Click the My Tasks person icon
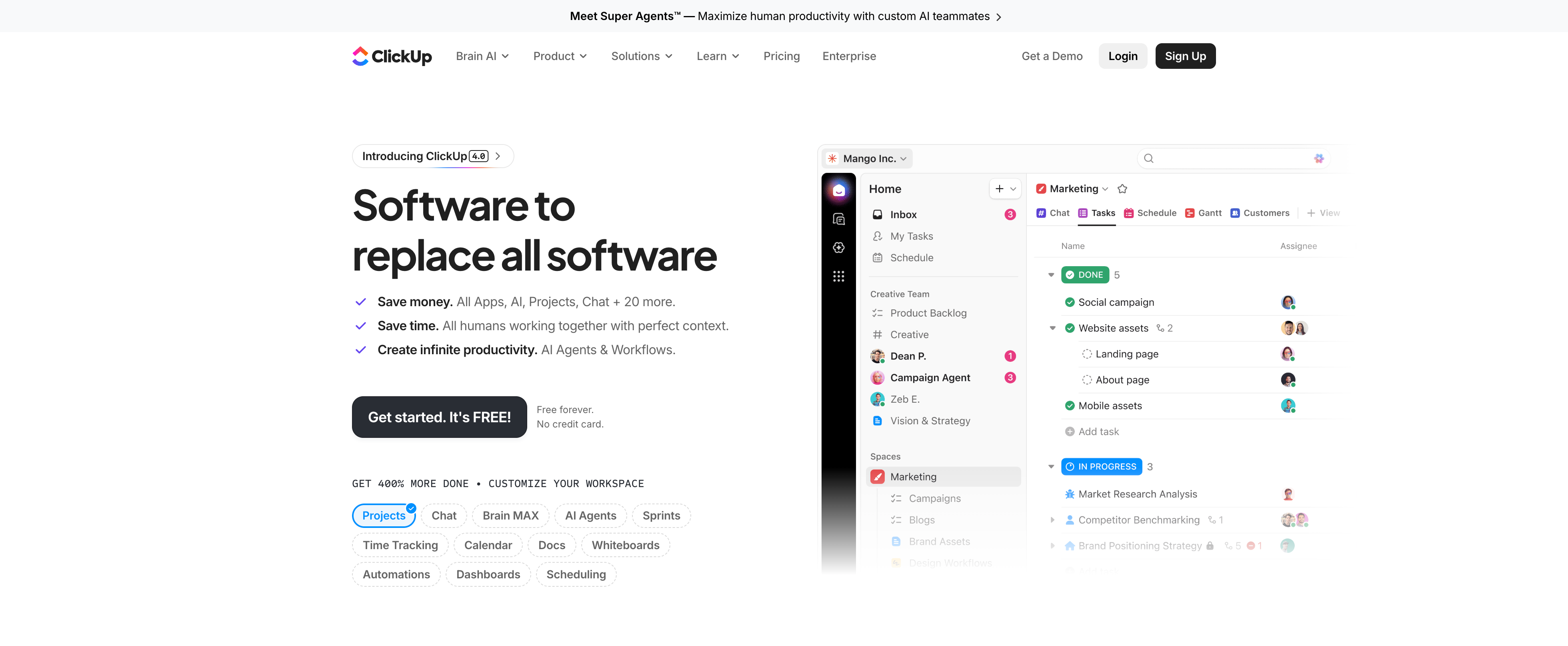Screen dimensions: 1568x646 [x=877, y=236]
